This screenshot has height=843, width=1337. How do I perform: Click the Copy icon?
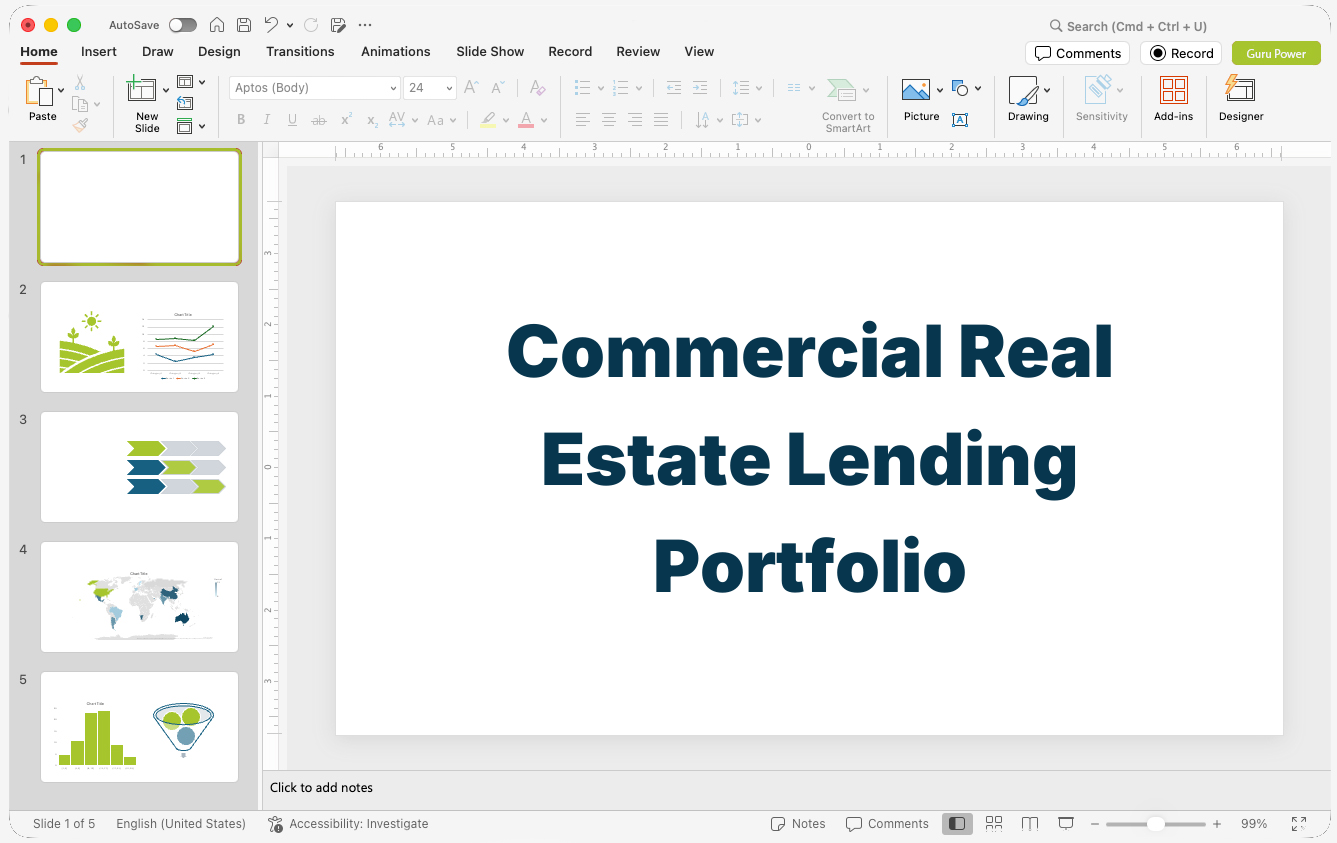tap(80, 104)
